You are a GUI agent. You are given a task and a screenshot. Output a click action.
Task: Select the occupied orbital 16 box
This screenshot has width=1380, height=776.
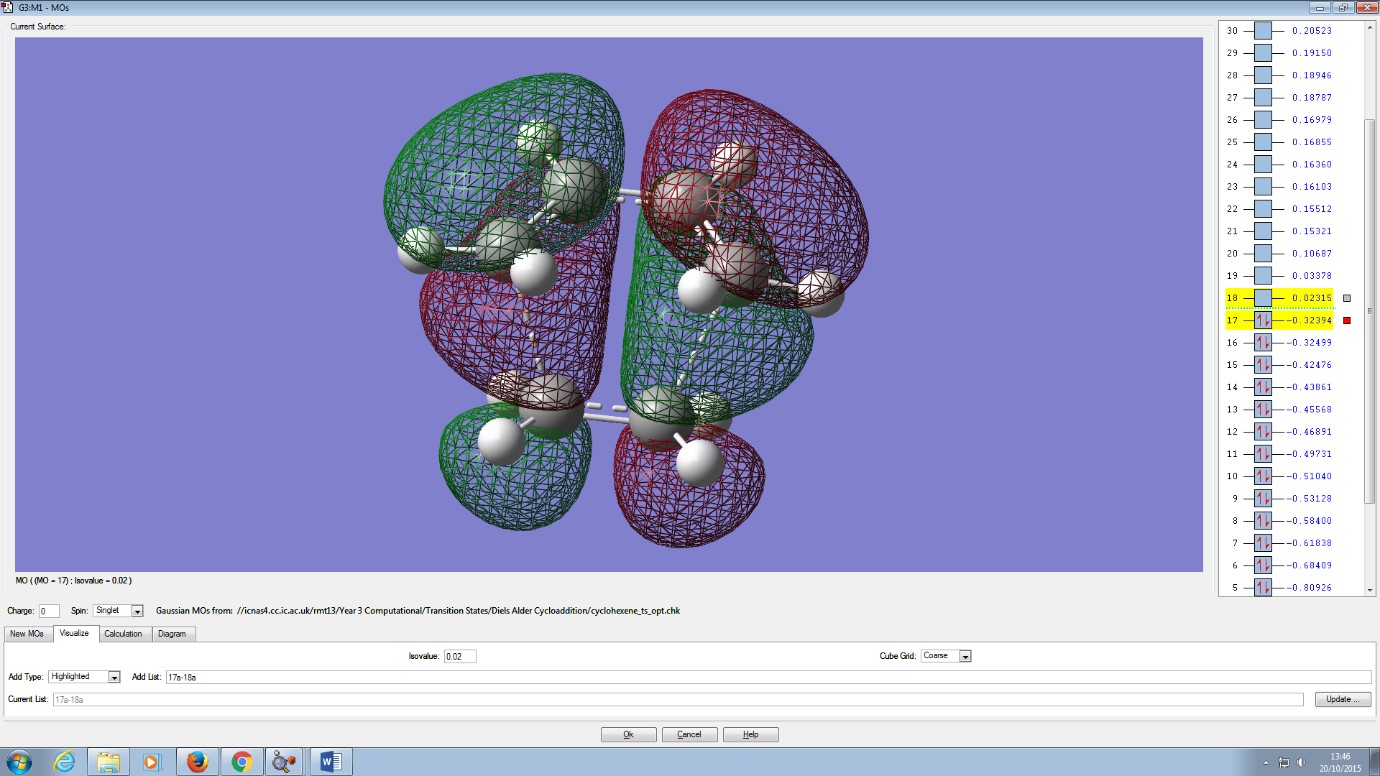tap(1263, 343)
